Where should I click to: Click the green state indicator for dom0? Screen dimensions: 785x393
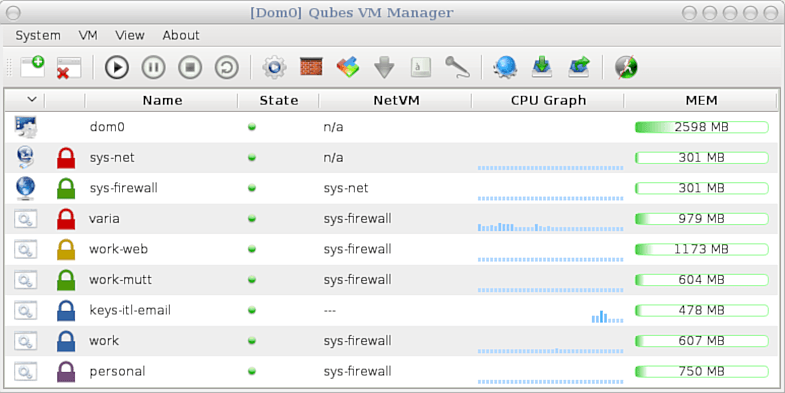(252, 127)
